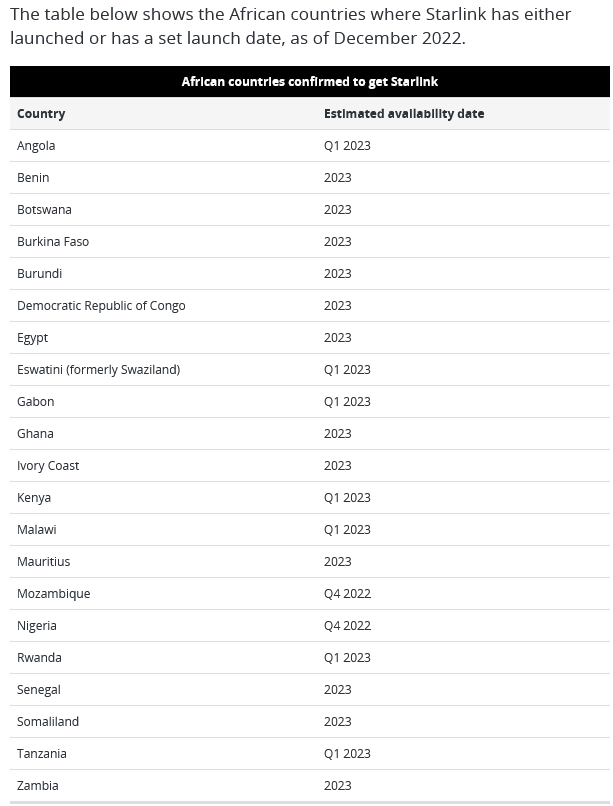
Task: Click Eswatini (formerly Swaziland) entry
Action: [99, 370]
